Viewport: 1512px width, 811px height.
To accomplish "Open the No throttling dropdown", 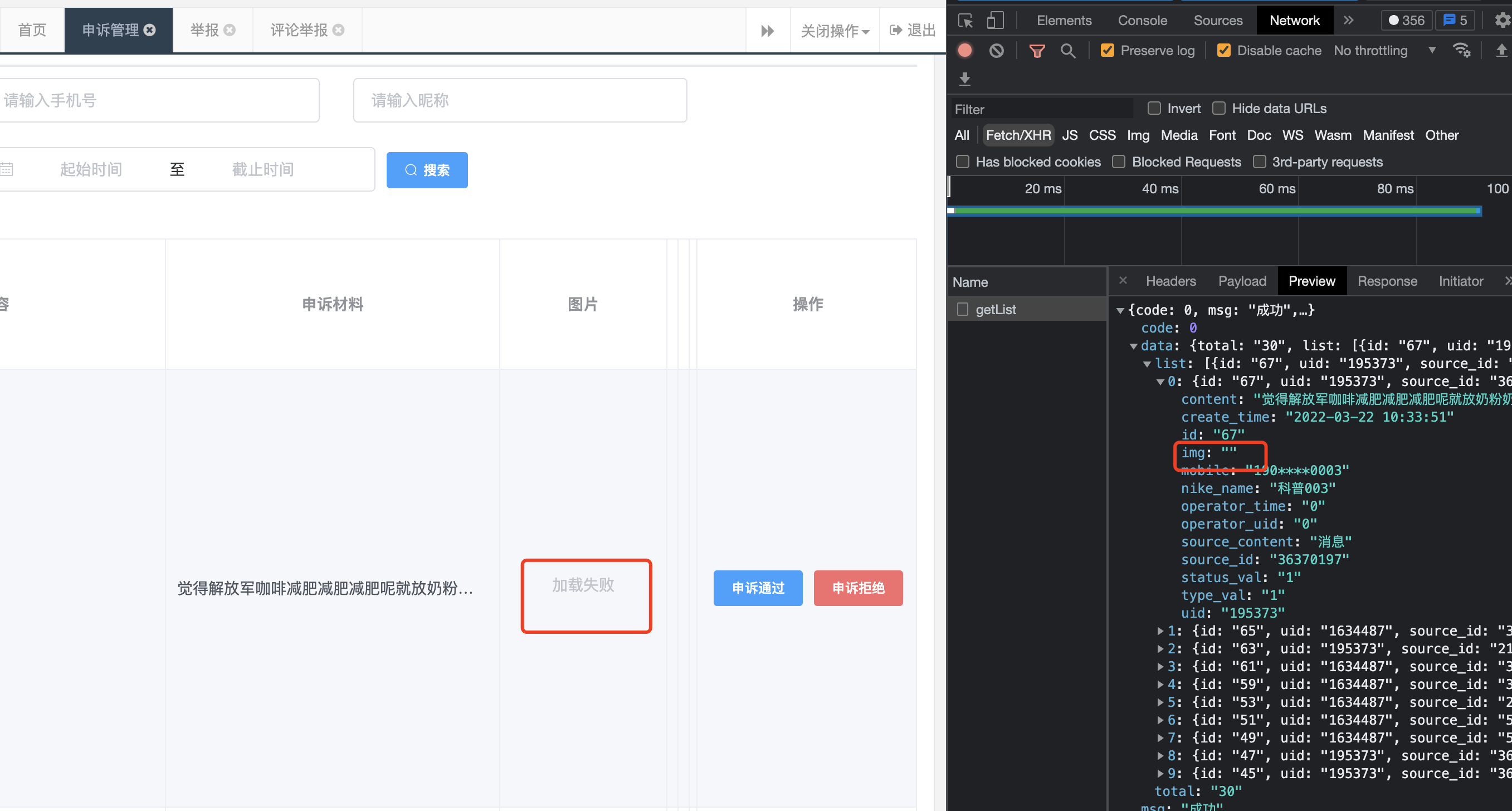I will [x=1384, y=51].
